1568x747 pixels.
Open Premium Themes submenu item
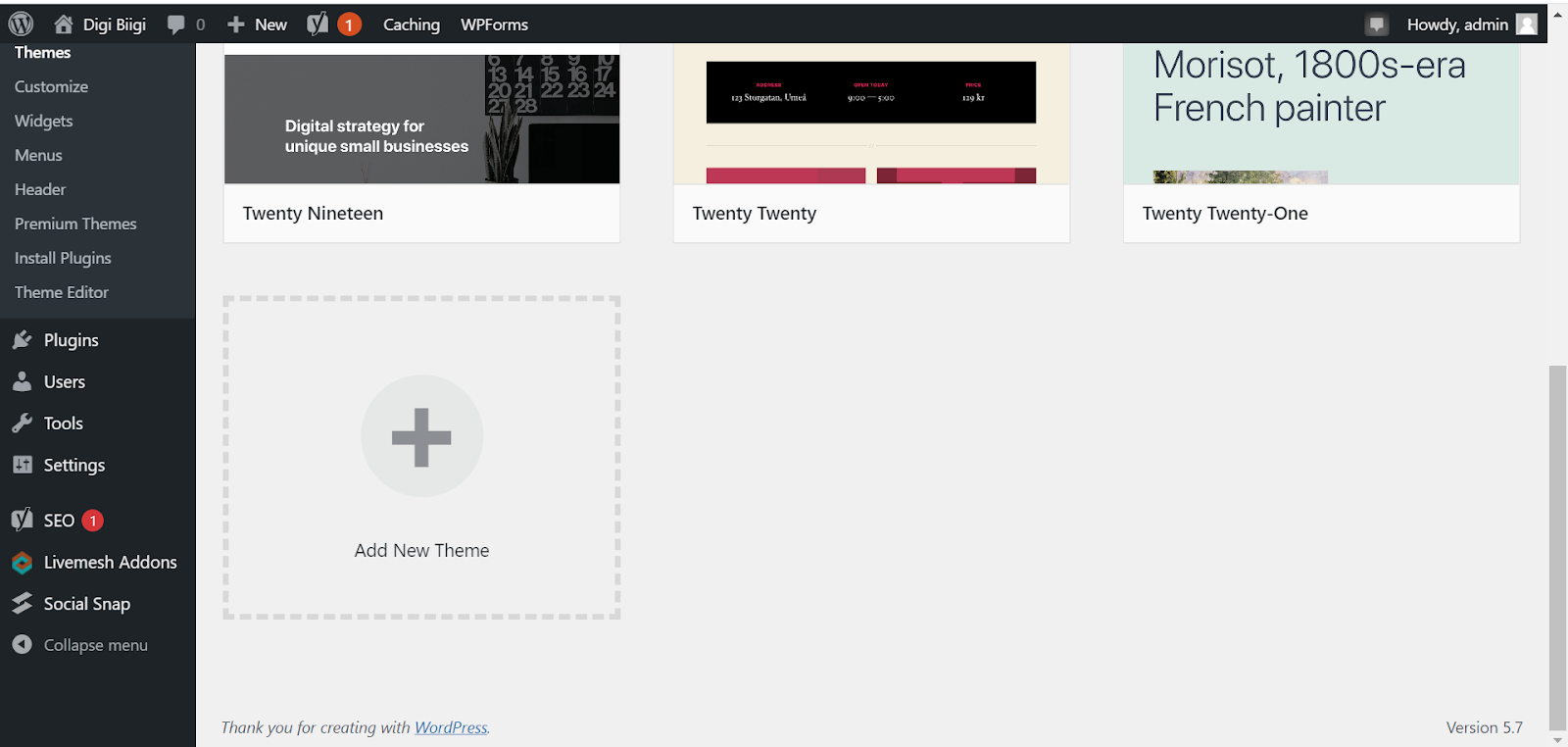75,224
